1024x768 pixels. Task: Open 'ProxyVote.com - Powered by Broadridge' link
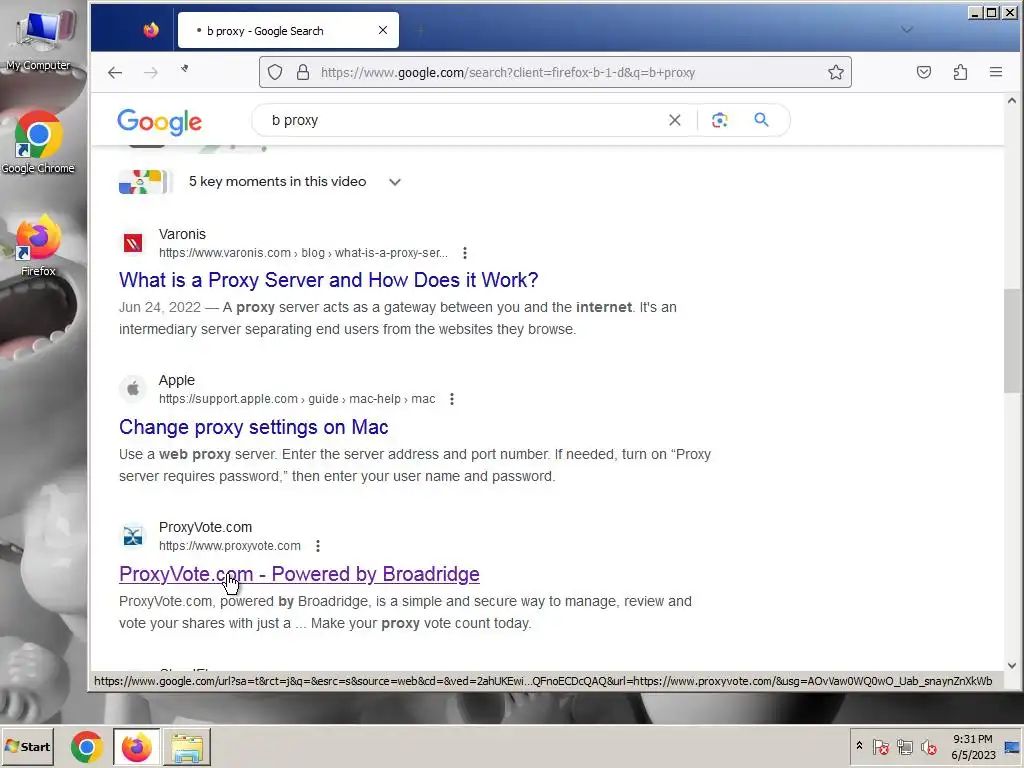[299, 574]
